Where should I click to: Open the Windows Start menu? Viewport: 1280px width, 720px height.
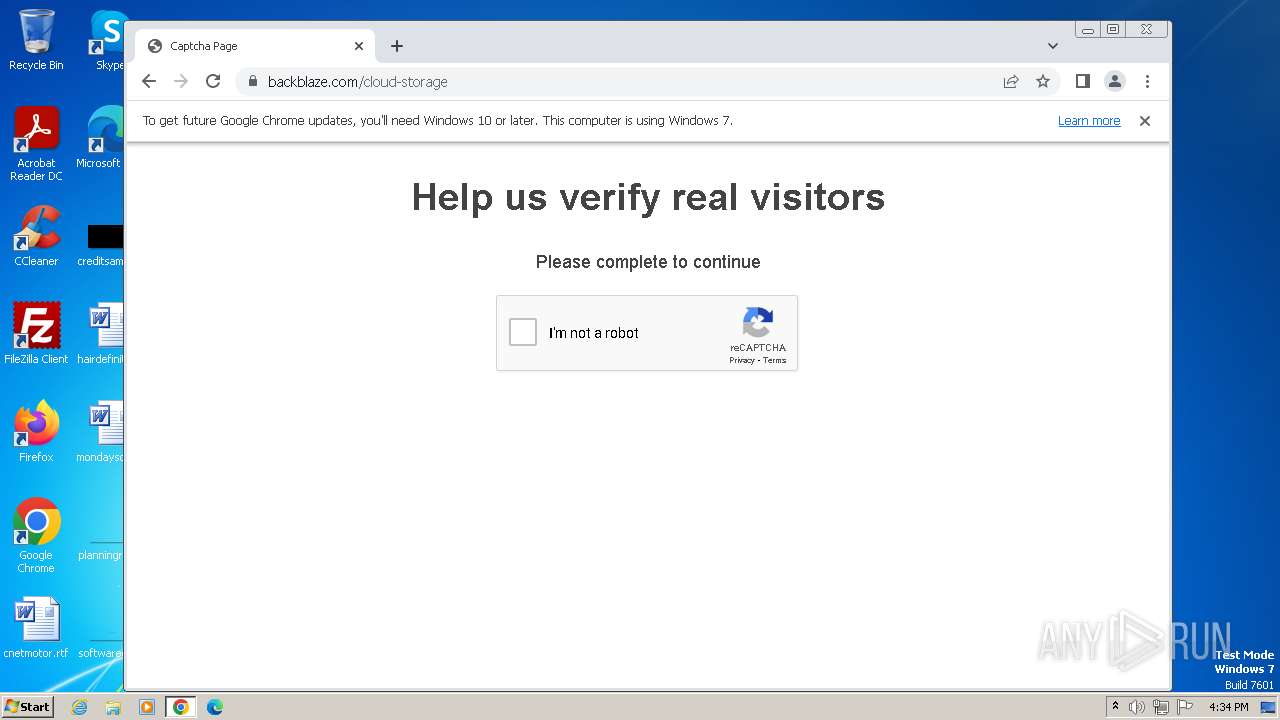[x=27, y=707]
